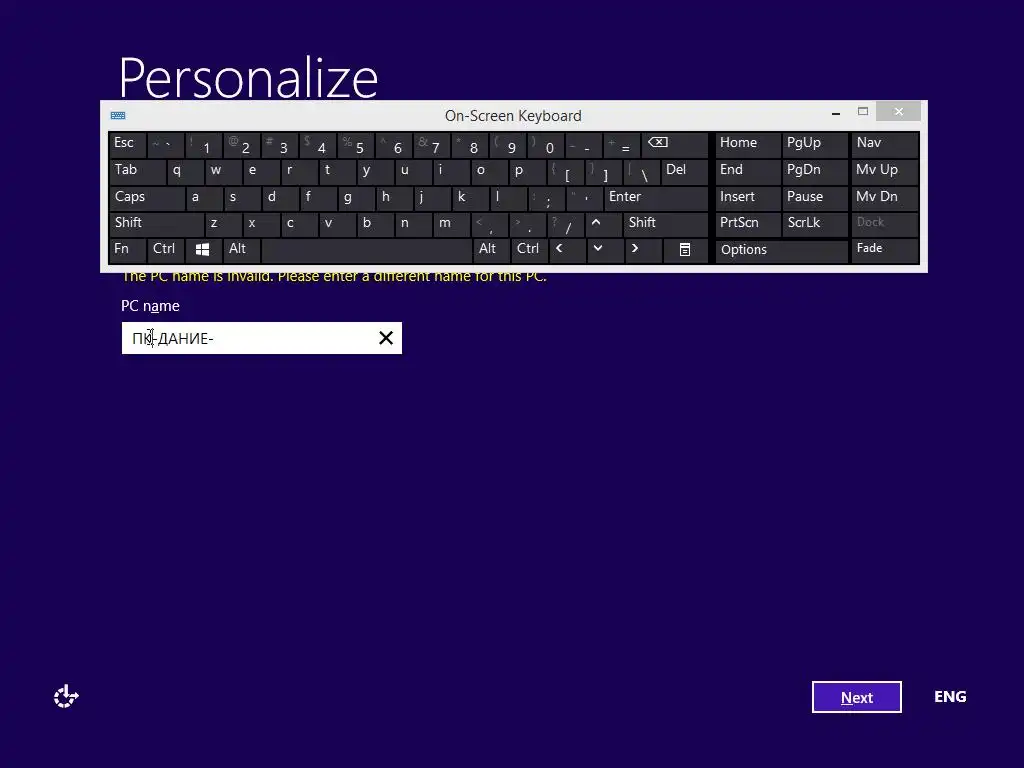Click the Windows logo key
This screenshot has width=1024, height=768.
click(202, 250)
